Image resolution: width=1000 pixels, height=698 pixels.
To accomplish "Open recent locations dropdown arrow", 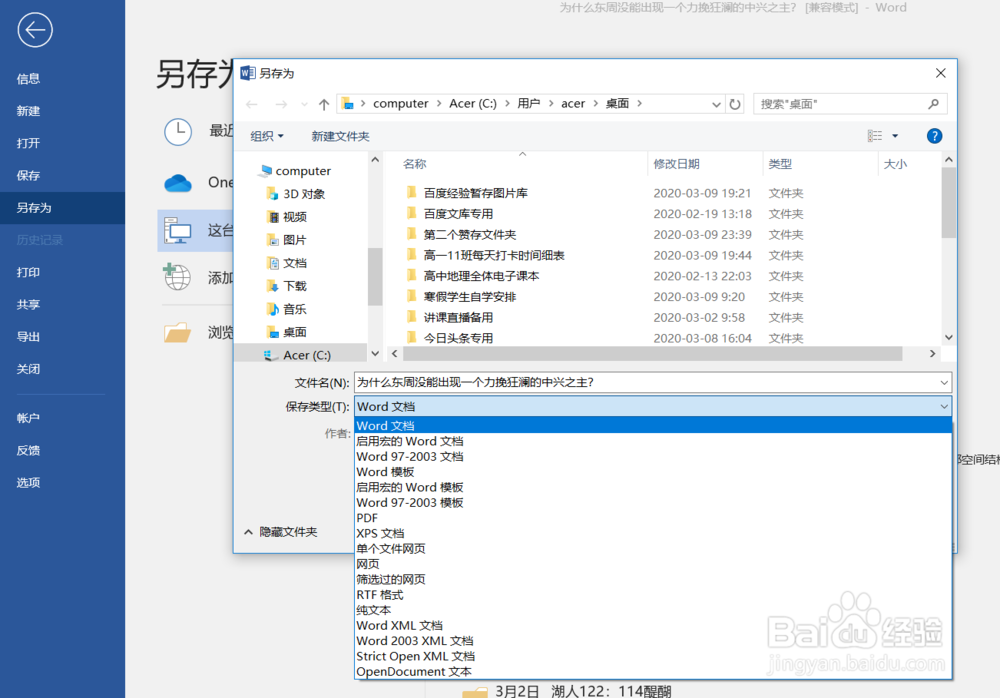I will [304, 104].
